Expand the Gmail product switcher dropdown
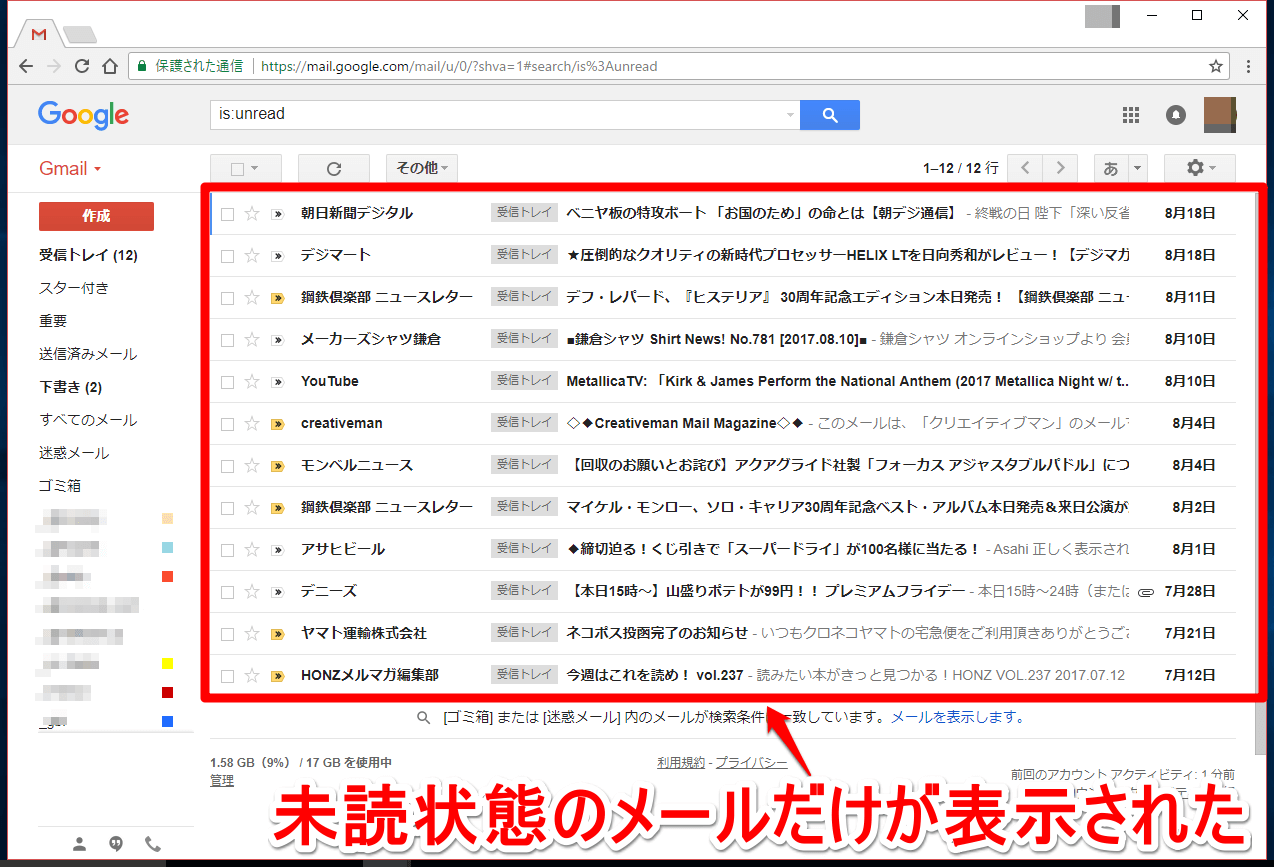1274x867 pixels. tap(70, 169)
